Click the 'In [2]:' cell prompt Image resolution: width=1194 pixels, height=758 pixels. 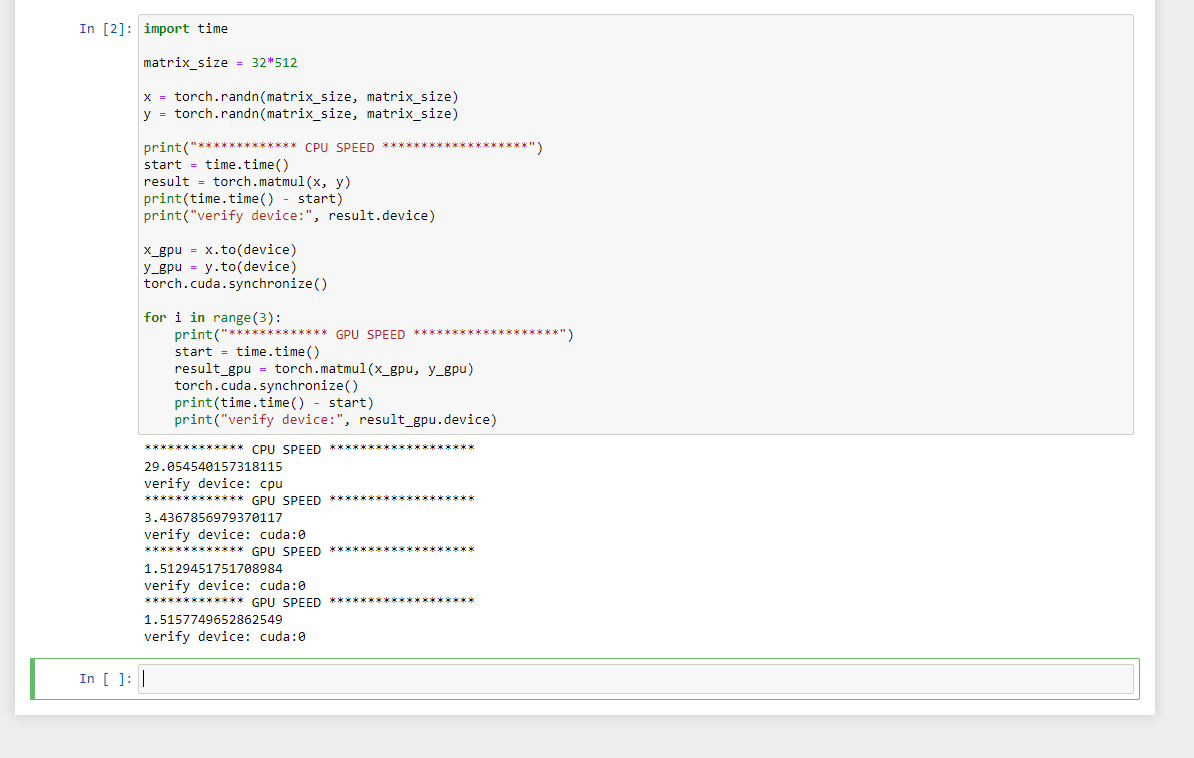coord(105,29)
